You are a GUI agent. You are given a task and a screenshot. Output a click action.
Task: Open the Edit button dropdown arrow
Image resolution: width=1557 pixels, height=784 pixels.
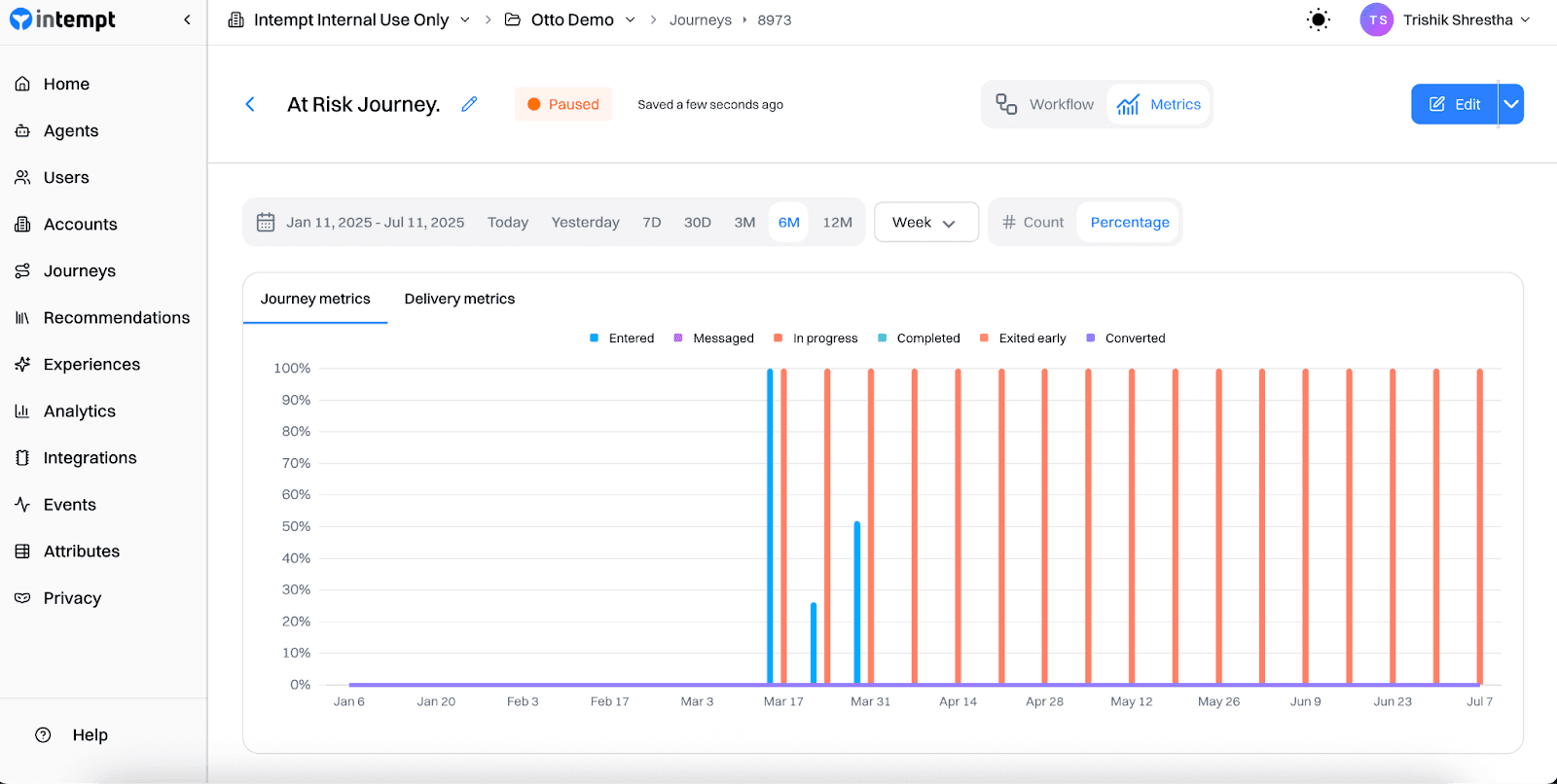1511,104
